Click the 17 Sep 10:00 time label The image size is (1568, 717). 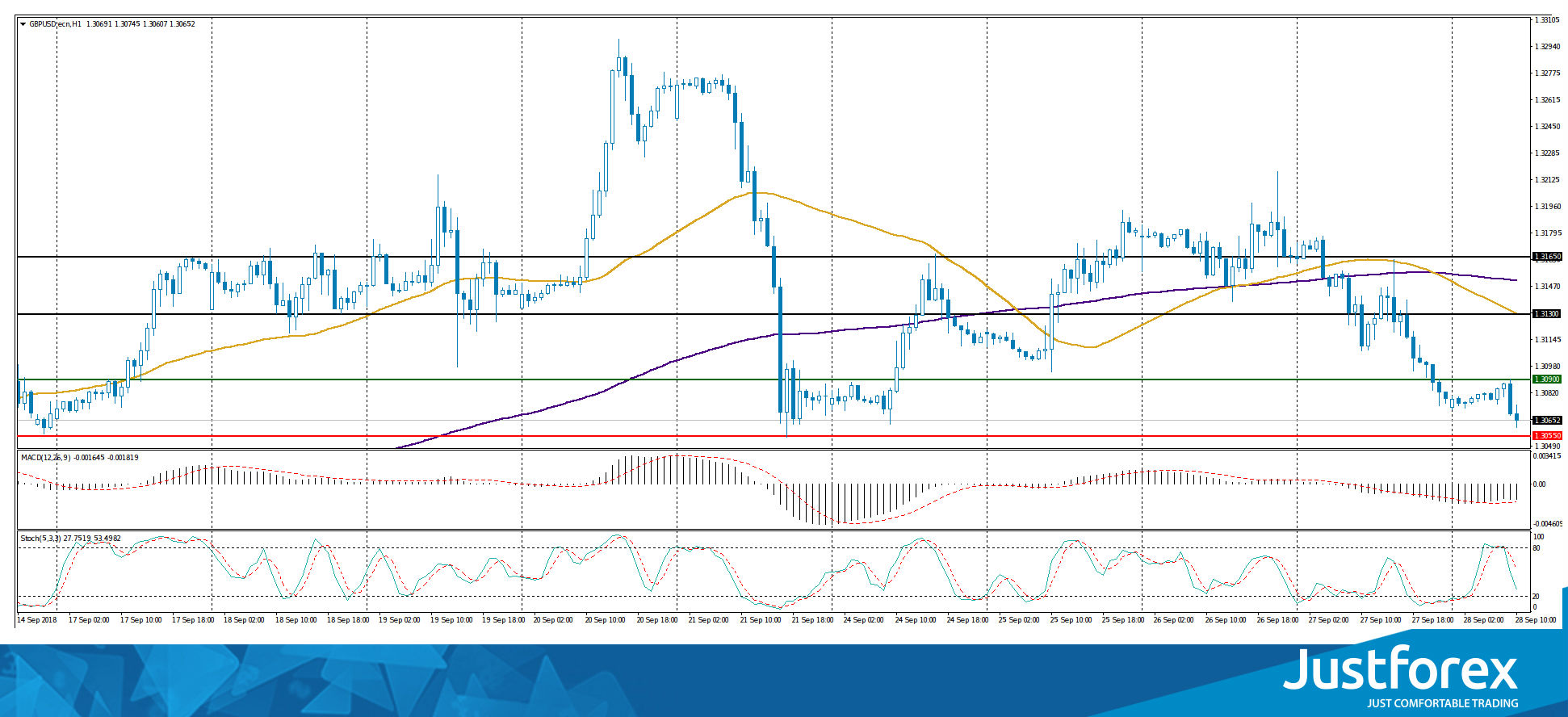141,620
